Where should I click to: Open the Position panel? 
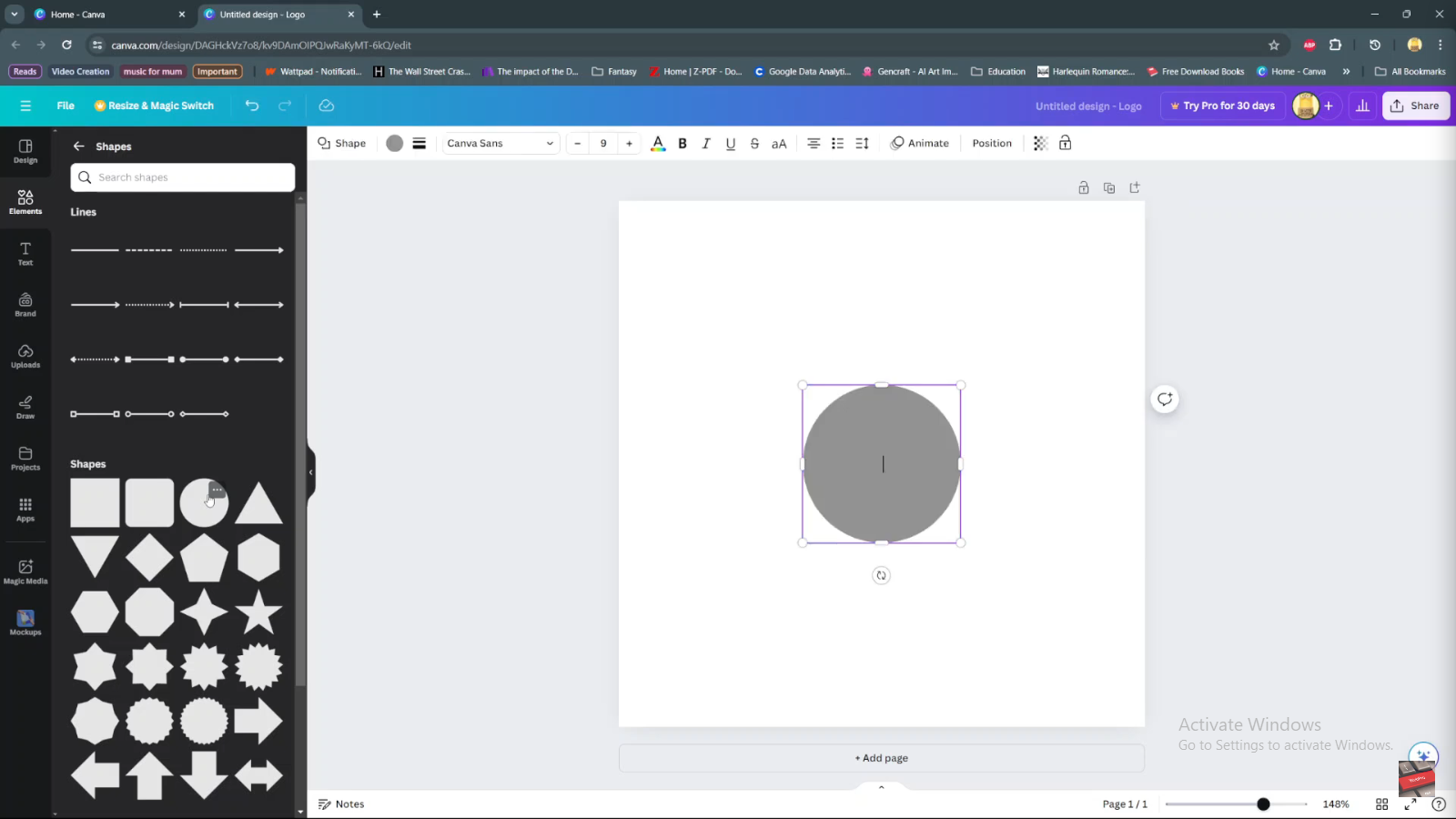point(992,143)
